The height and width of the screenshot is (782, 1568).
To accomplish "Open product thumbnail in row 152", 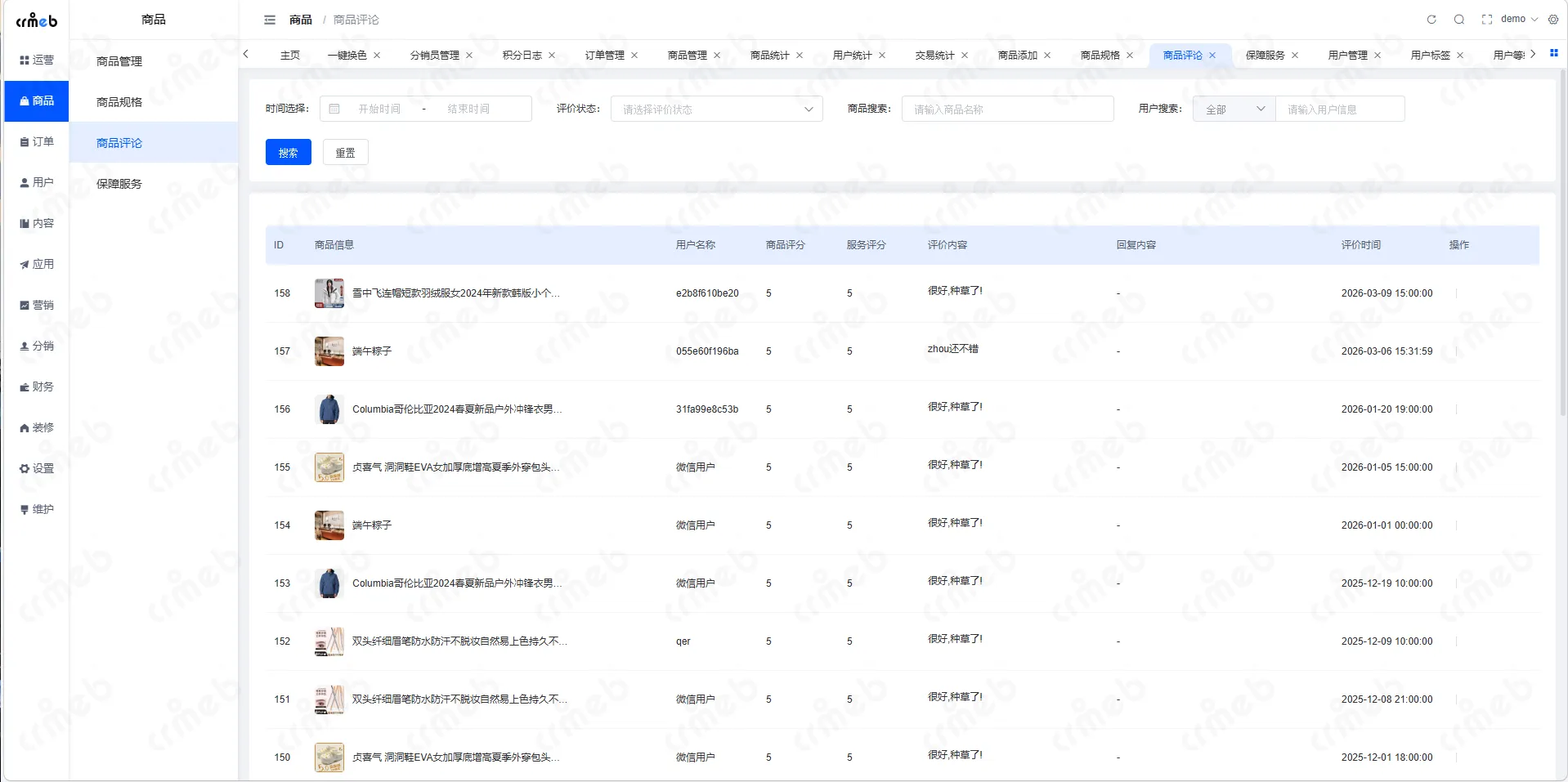I will click(x=329, y=641).
